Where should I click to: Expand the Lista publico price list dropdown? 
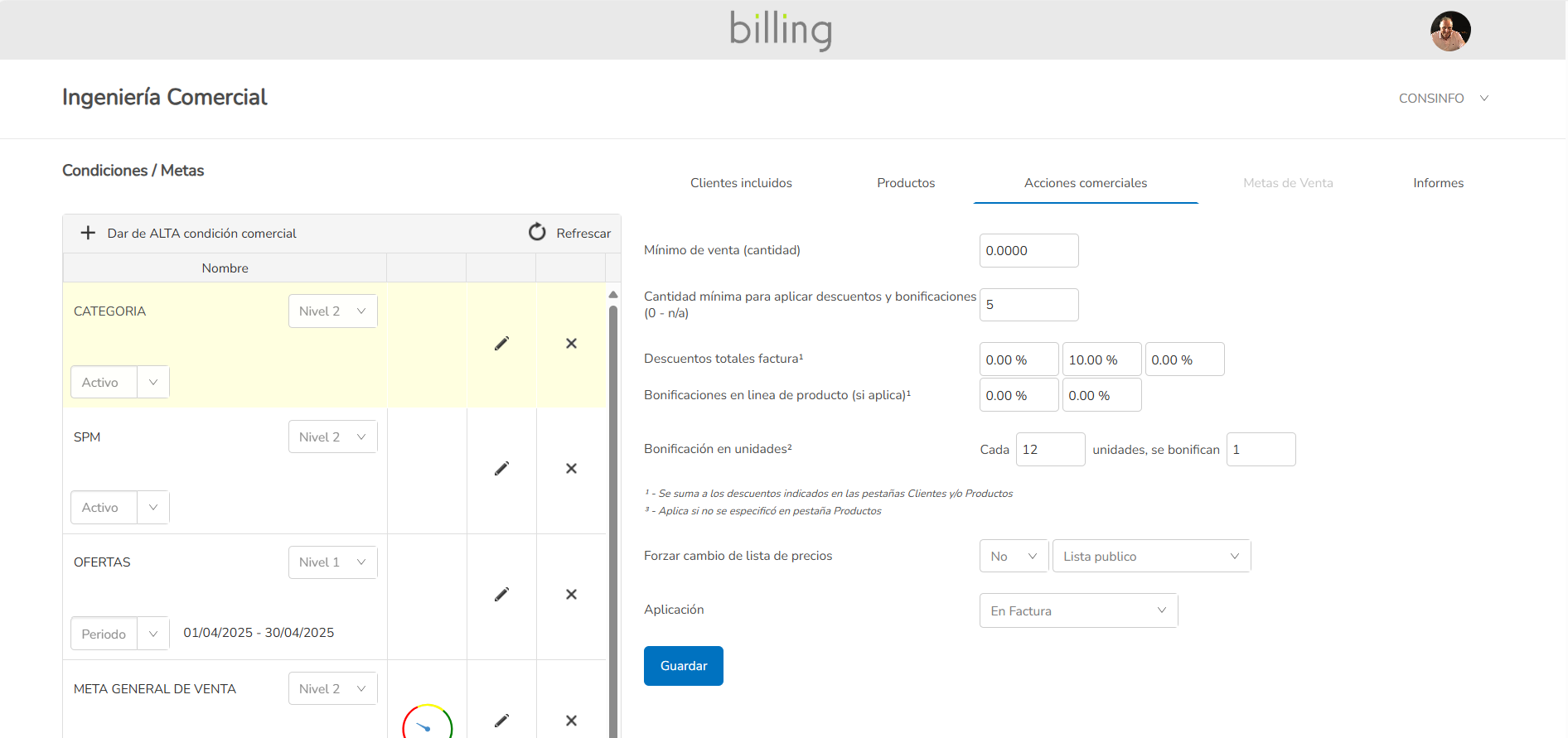tap(1150, 557)
